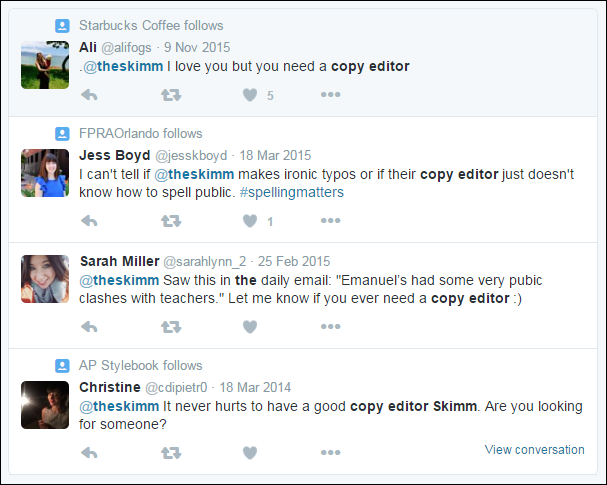Open View conversation link

click(534, 450)
